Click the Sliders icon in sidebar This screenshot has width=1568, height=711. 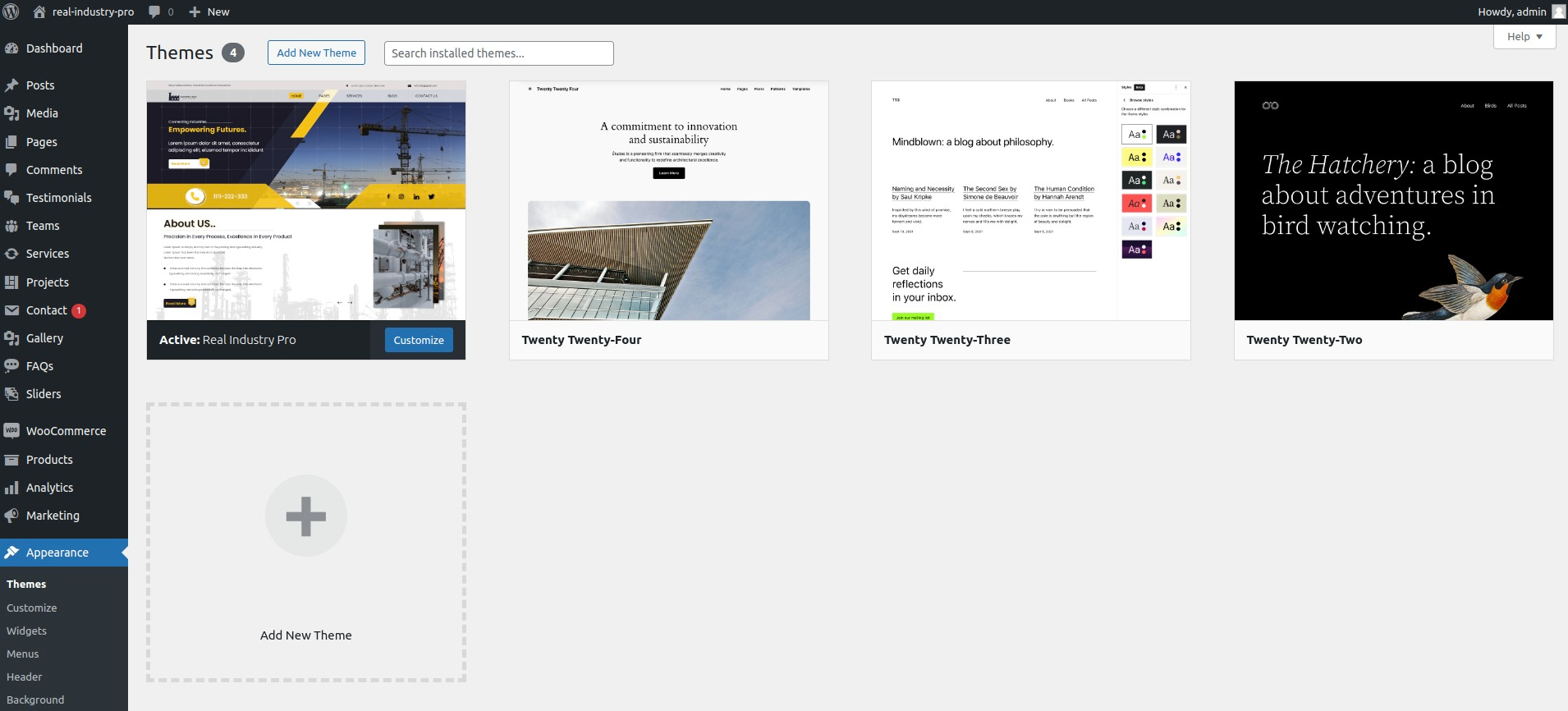tap(11, 394)
